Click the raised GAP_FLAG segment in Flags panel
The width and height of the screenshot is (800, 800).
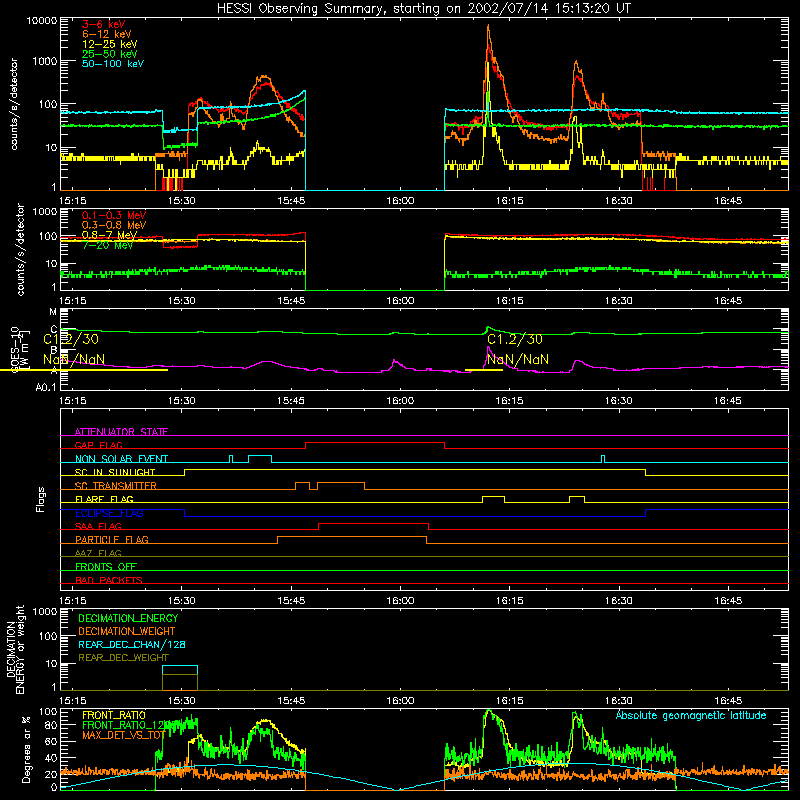(375, 443)
